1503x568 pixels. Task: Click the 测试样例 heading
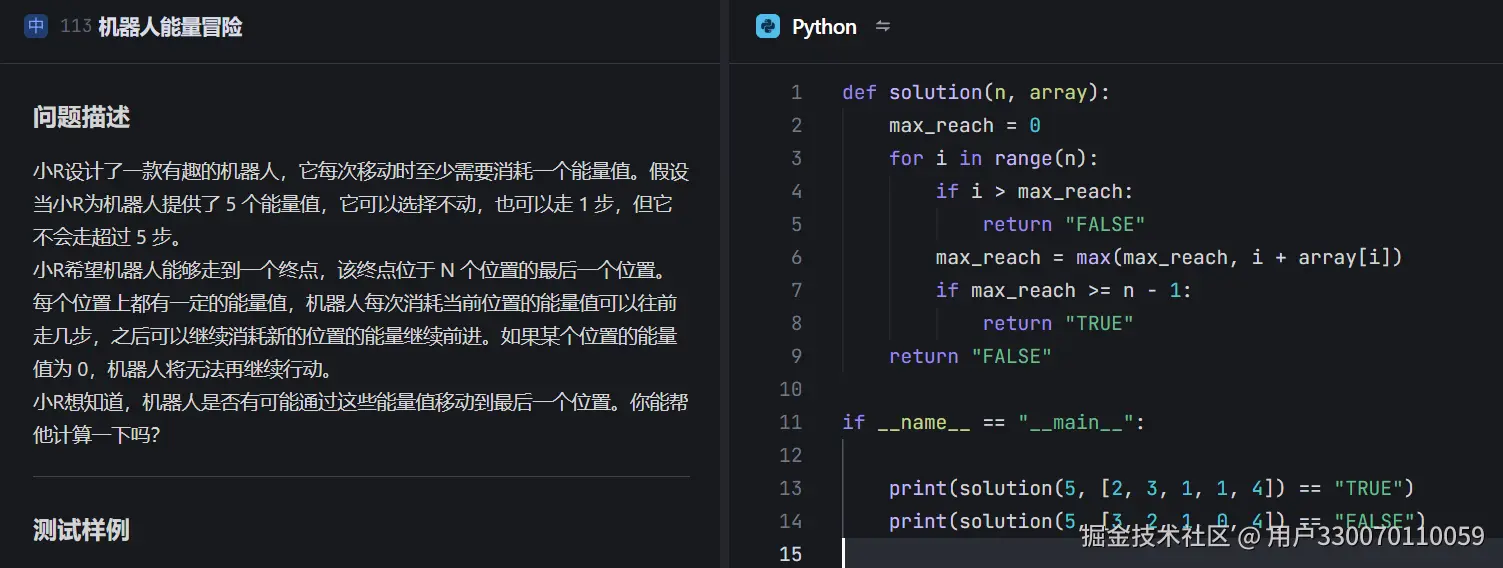82,530
